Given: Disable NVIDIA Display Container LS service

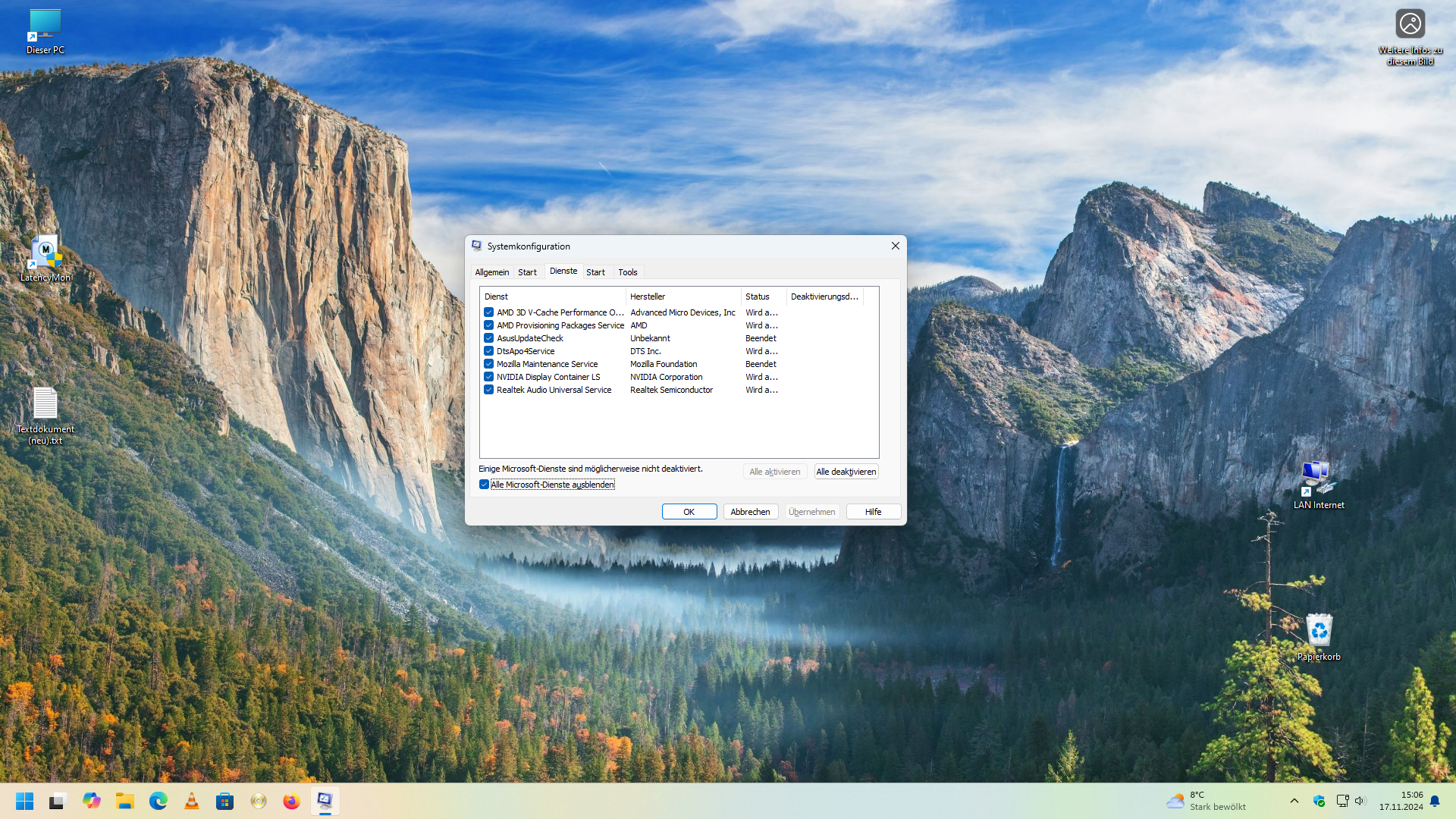Looking at the screenshot, I should point(489,377).
